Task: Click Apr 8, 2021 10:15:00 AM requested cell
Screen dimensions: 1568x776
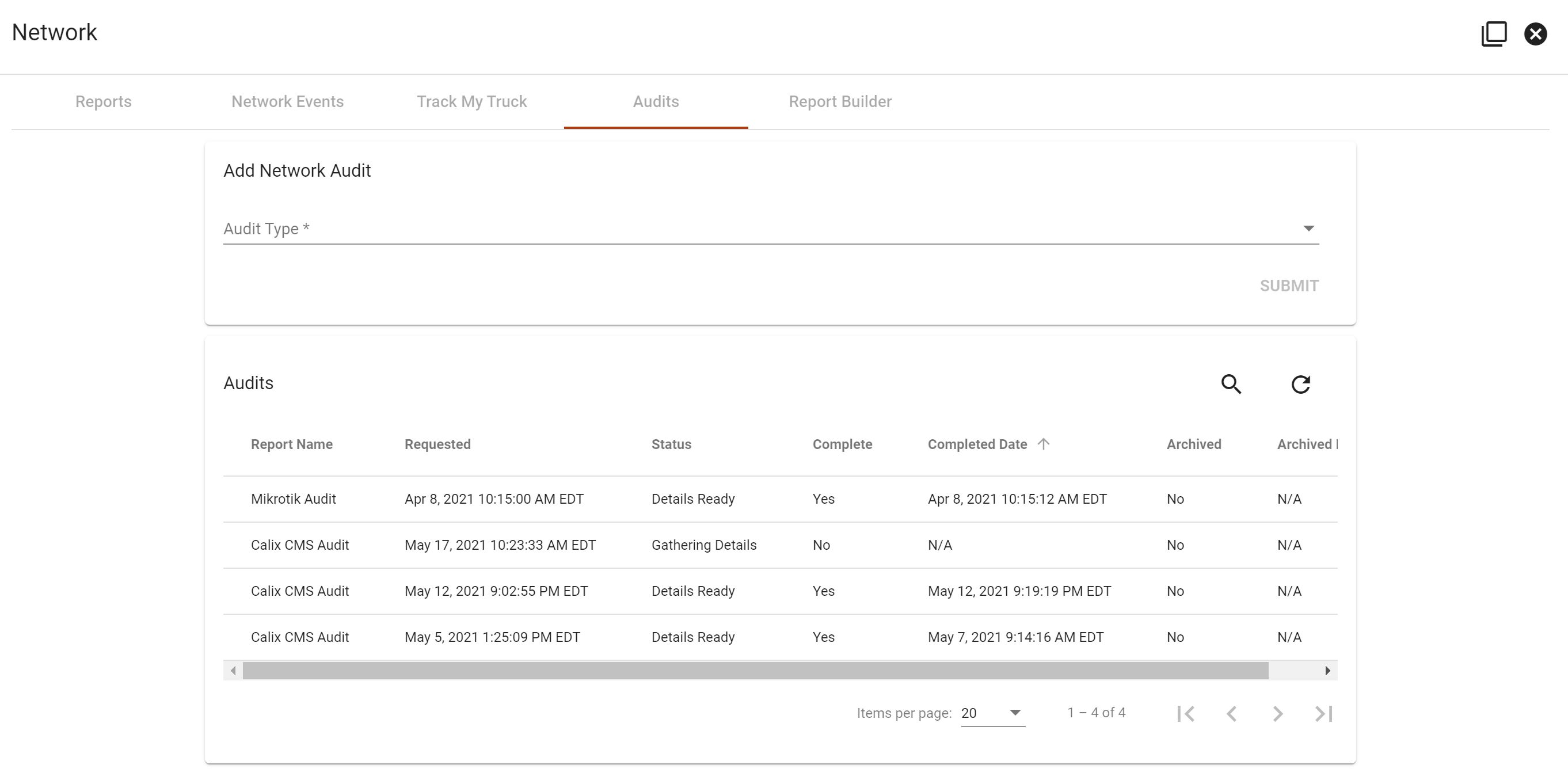Action: coord(494,499)
